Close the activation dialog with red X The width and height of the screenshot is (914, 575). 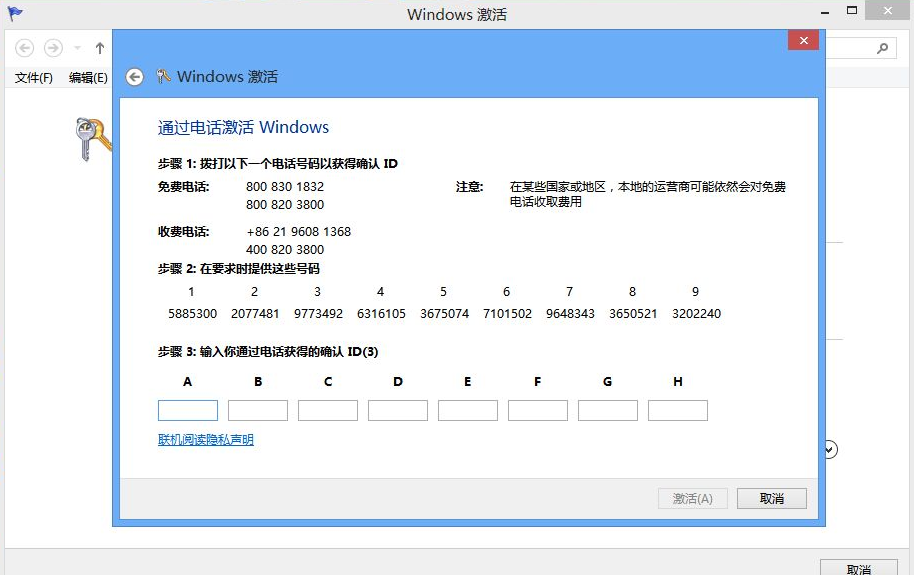(803, 40)
